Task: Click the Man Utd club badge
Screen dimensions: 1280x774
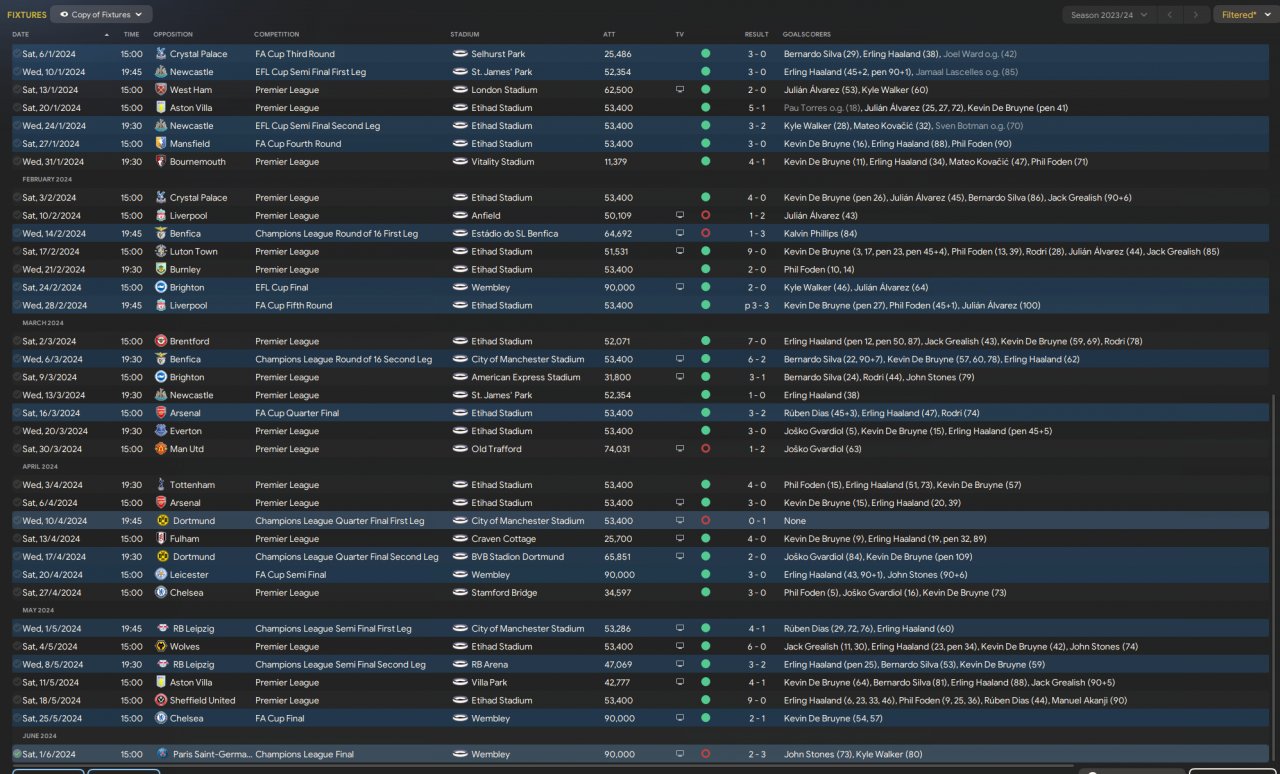Action: (x=161, y=449)
